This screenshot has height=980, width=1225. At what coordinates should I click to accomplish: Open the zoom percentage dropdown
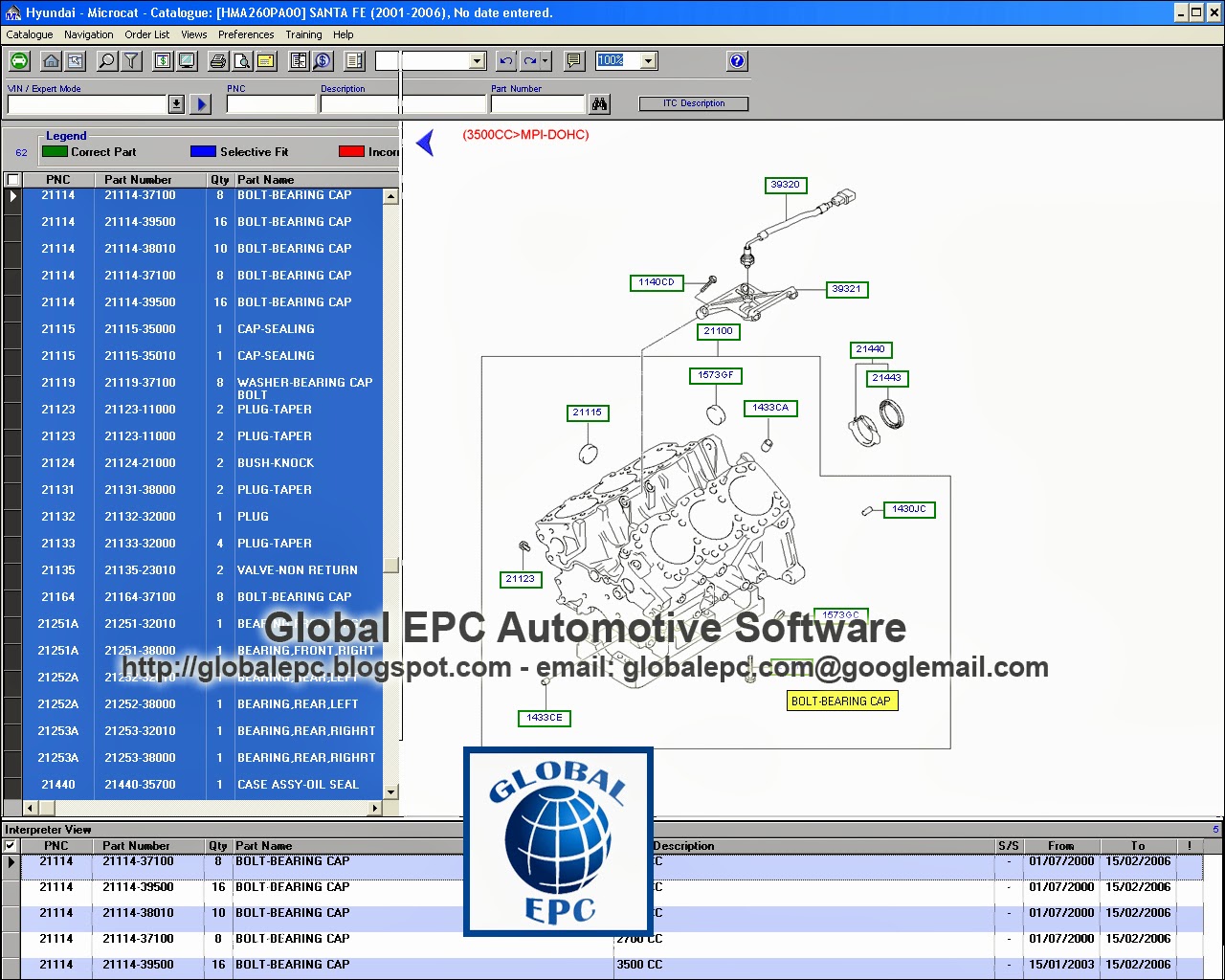[x=649, y=60]
